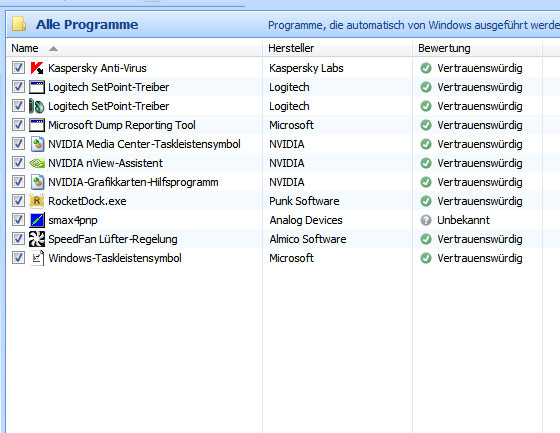Toggle checkbox of first Logitech SetPoint-Treiber entry

pyautogui.click(x=18, y=86)
